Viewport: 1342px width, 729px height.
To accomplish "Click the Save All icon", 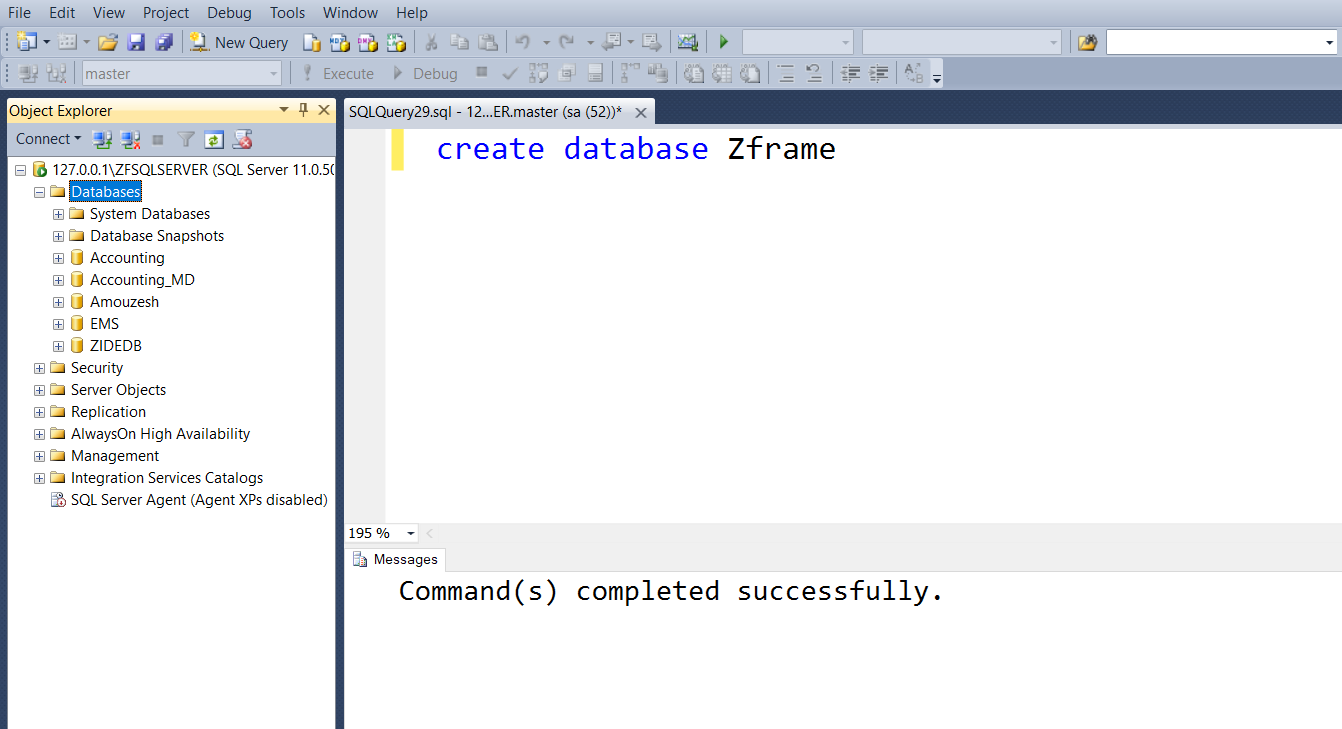I will [164, 42].
